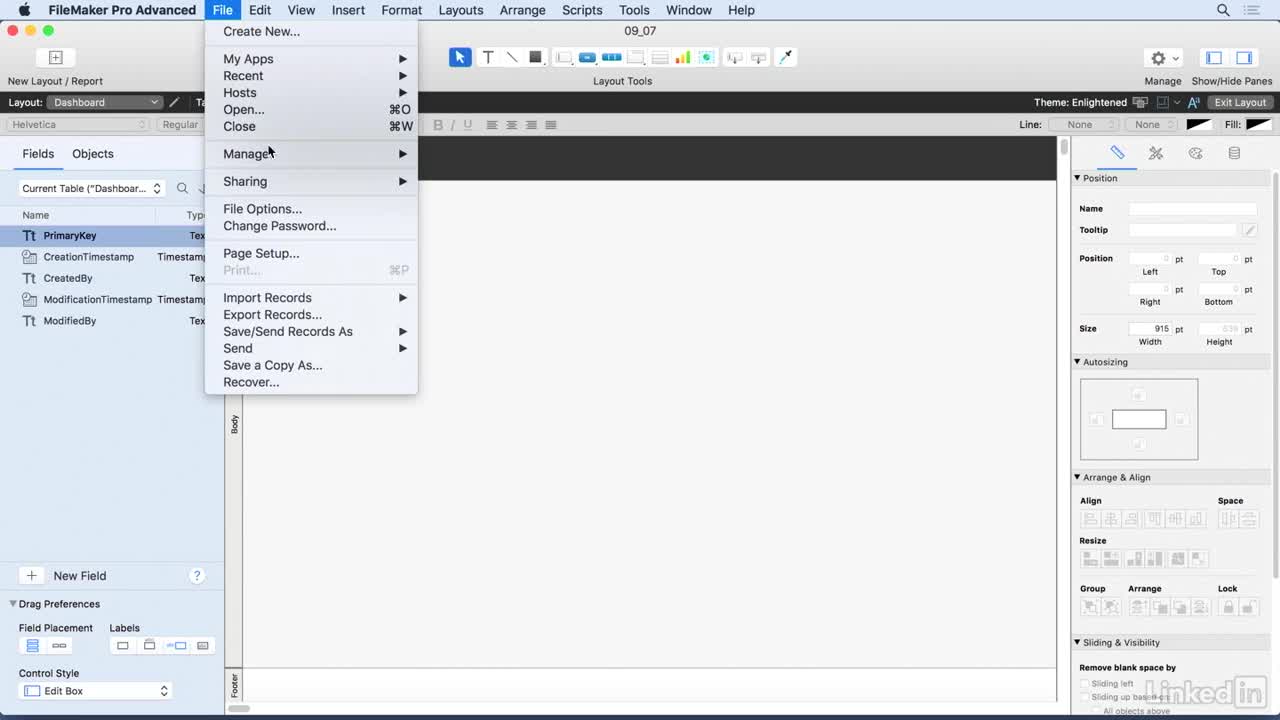1280x720 pixels.
Task: Select the Text tool
Action: [488, 57]
